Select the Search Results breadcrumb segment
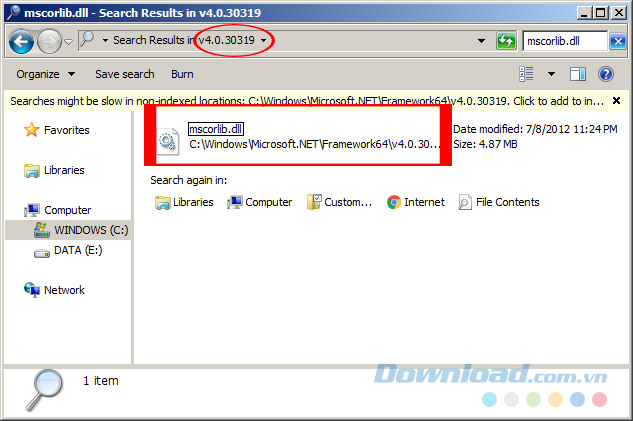 154,40
